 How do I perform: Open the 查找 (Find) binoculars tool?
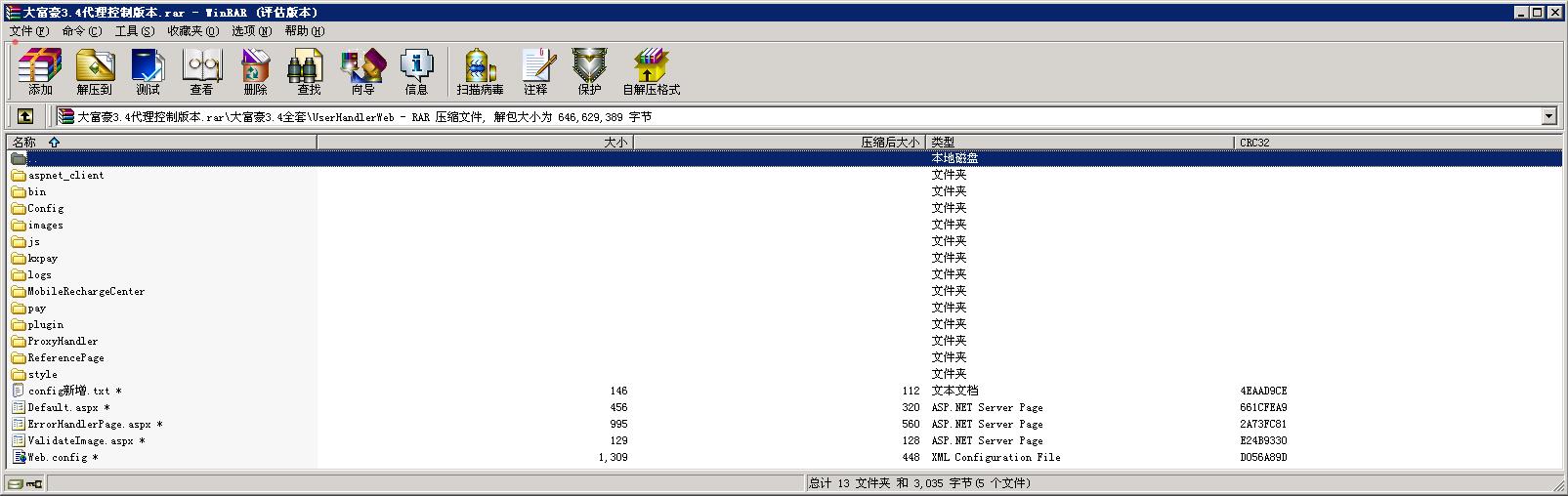309,71
